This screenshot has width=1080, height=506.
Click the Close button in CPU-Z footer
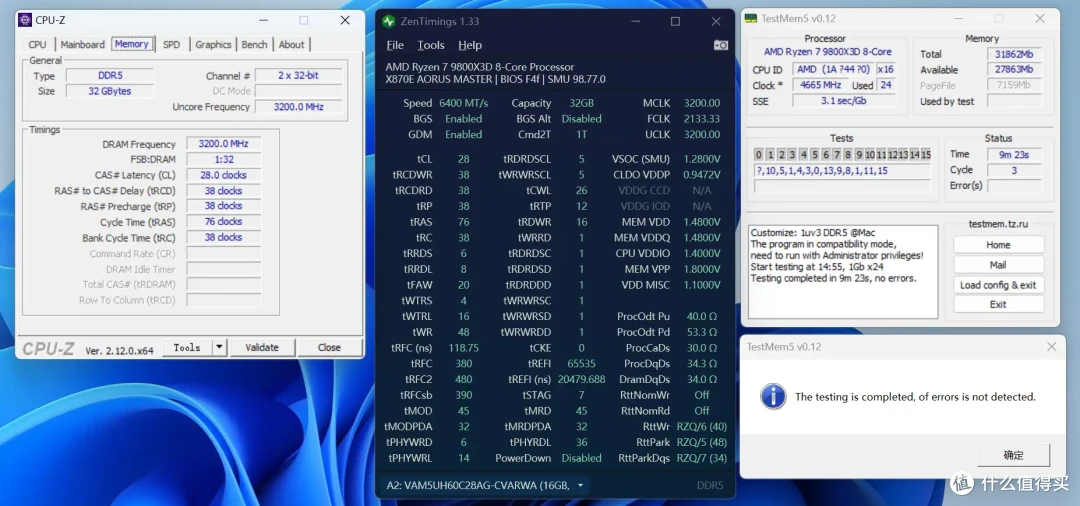coord(329,348)
